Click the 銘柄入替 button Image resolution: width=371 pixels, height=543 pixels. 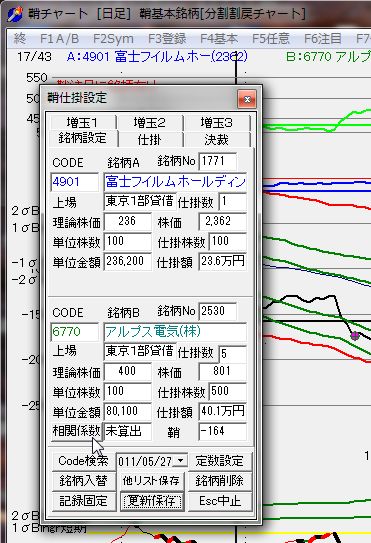pyautogui.click(x=83, y=481)
